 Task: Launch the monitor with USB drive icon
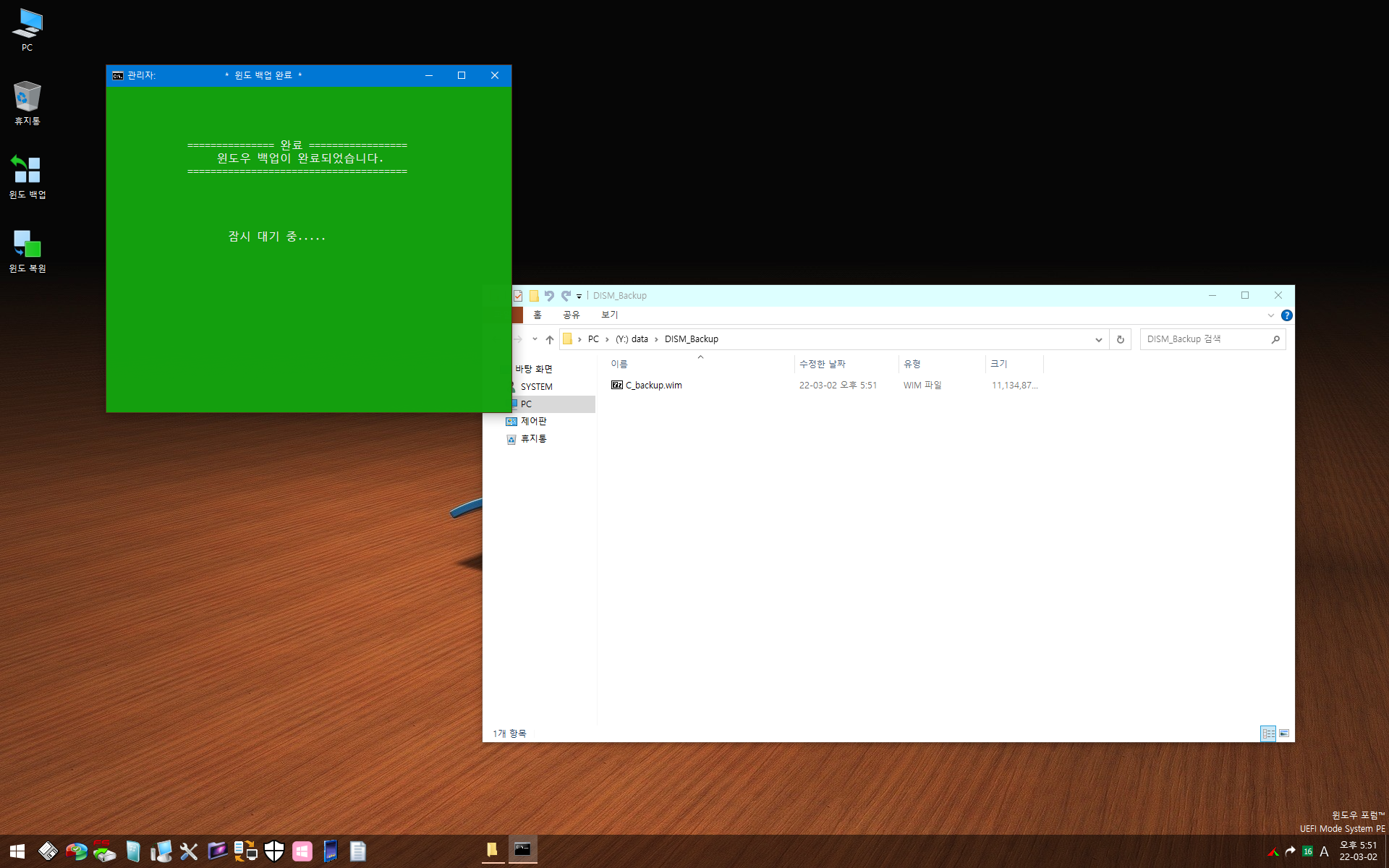161,851
